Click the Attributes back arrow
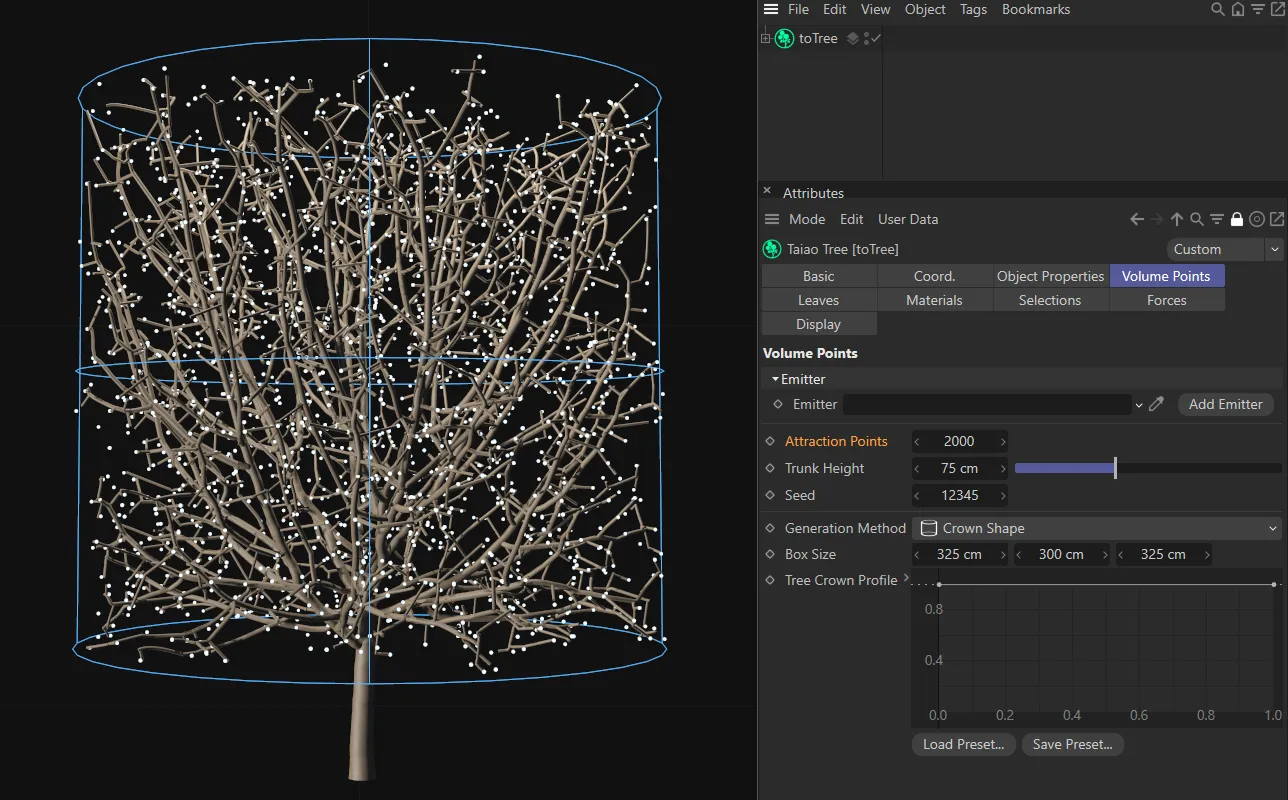 (1137, 219)
